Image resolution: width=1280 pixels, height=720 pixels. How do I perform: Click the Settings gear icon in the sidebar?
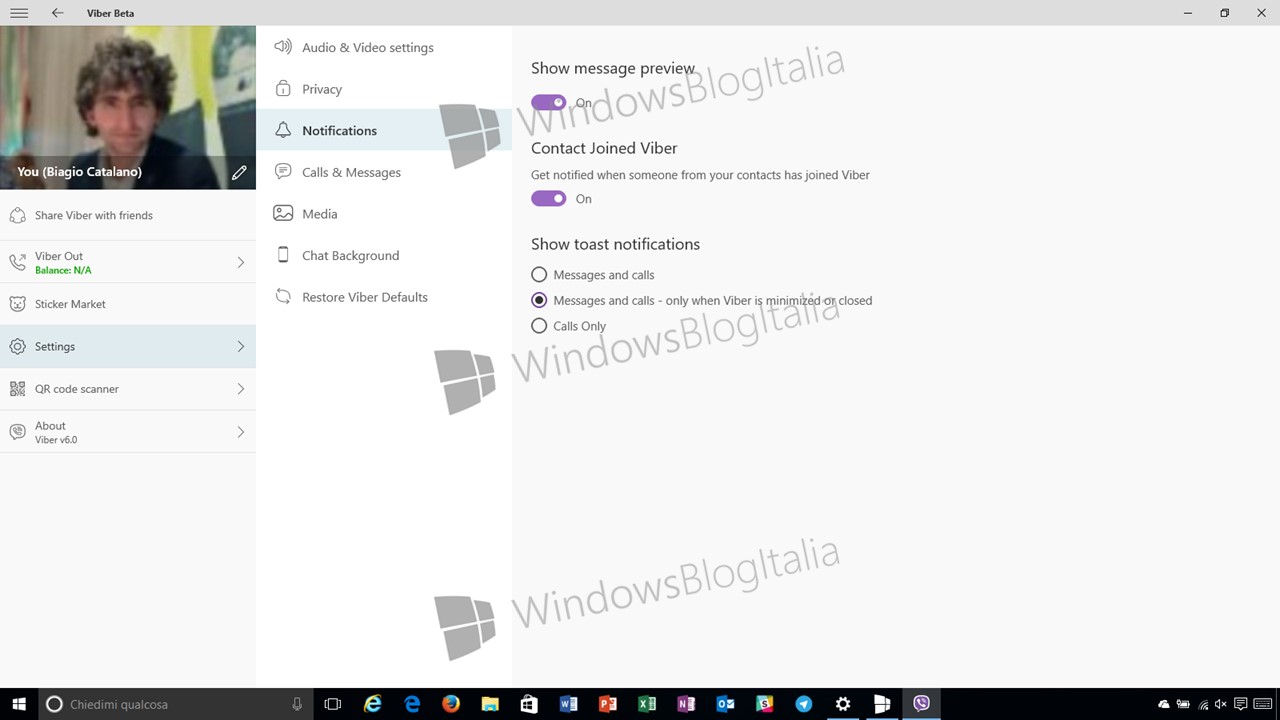point(17,346)
